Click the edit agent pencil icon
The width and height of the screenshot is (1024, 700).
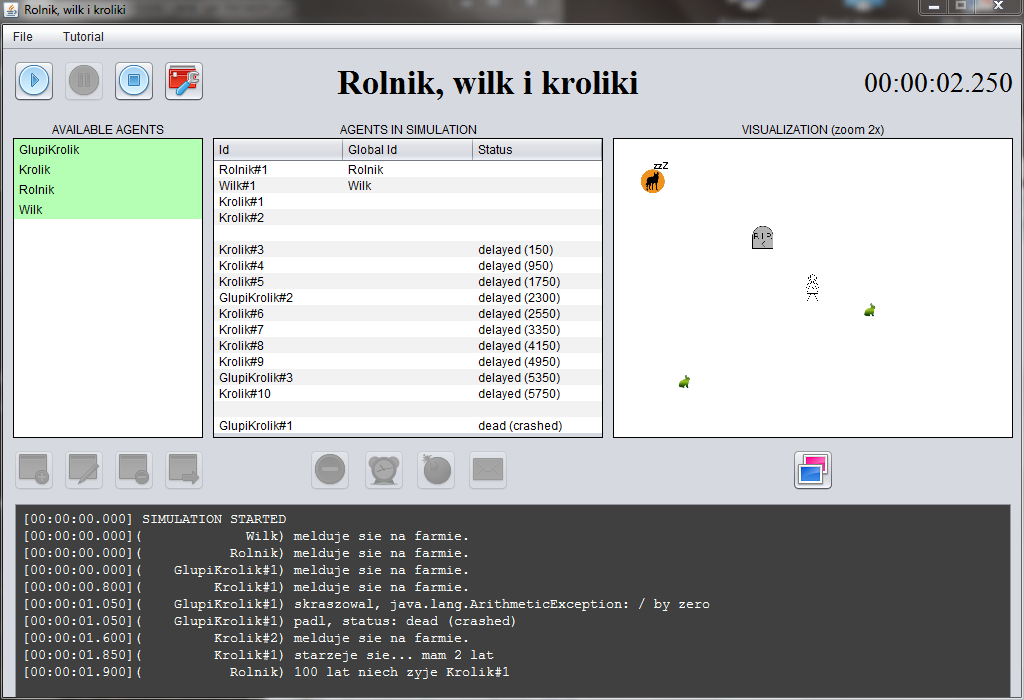pos(84,470)
